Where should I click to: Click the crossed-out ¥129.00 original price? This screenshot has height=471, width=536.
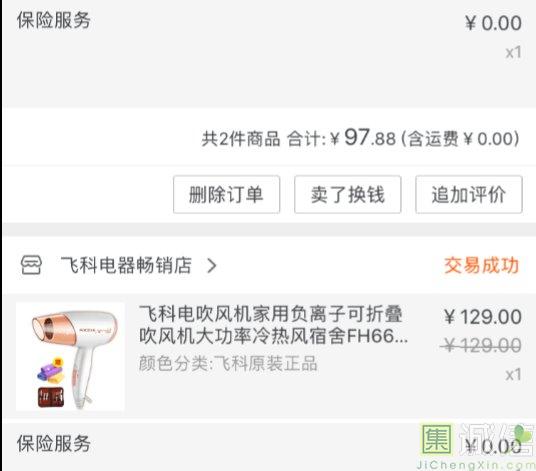coord(480,345)
